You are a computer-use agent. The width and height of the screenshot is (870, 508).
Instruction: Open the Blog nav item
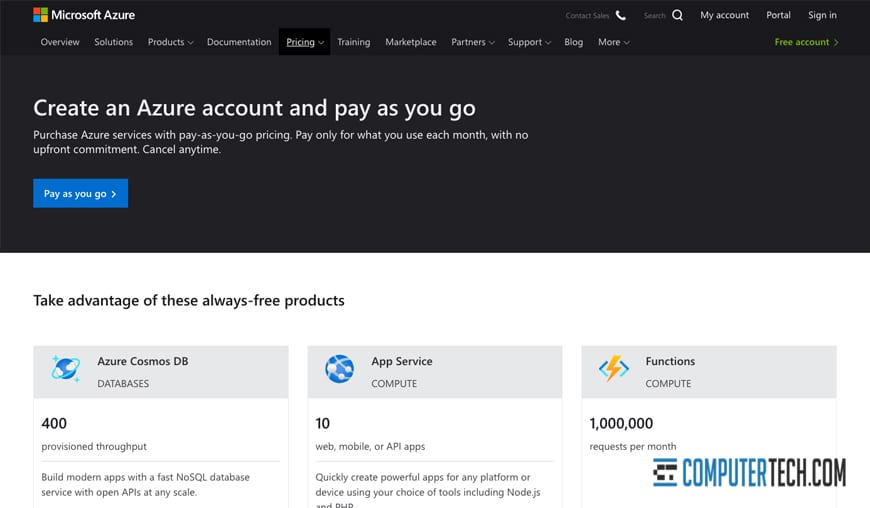(574, 42)
